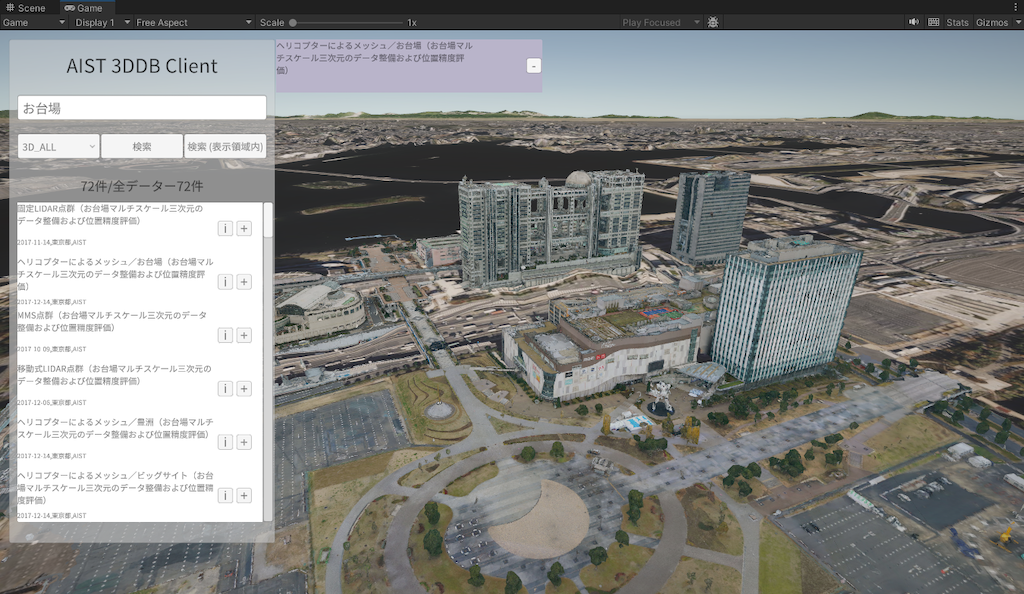Select the ヘリコプターによるメッシュ／お台場 result title in list
Viewport: 1024px width, 594px height.
click(x=116, y=274)
